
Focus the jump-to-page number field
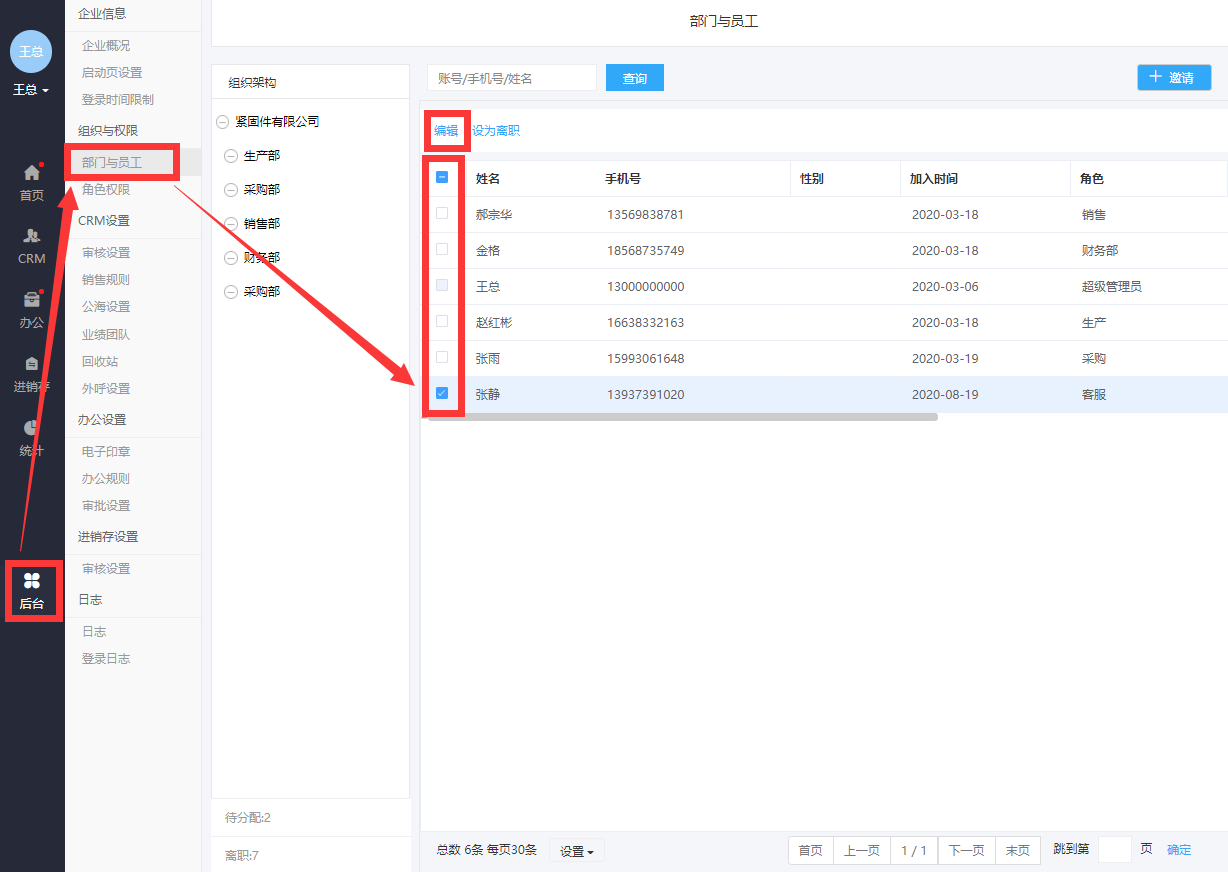[x=1115, y=850]
